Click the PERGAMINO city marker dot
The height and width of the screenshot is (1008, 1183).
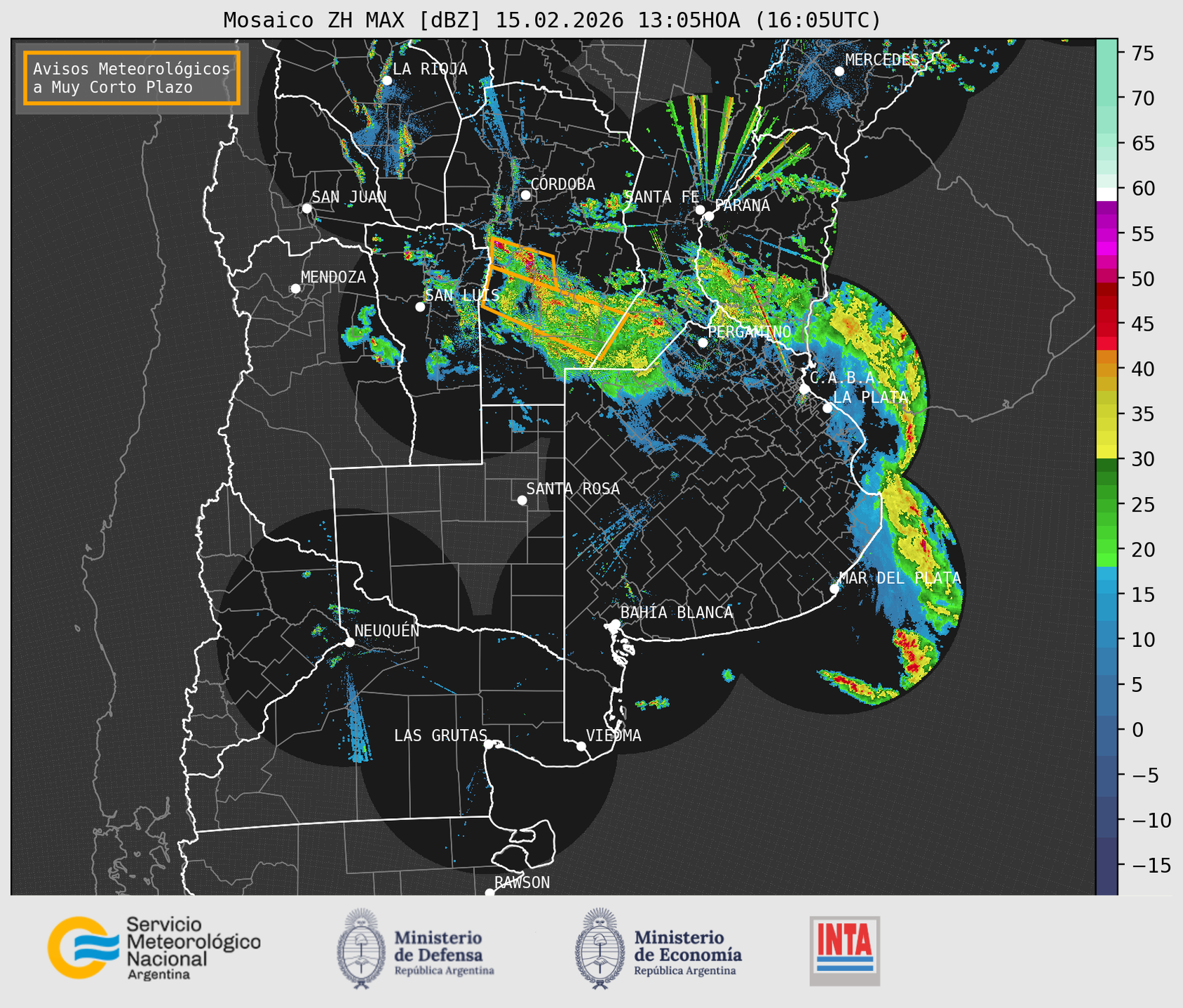pyautogui.click(x=703, y=343)
